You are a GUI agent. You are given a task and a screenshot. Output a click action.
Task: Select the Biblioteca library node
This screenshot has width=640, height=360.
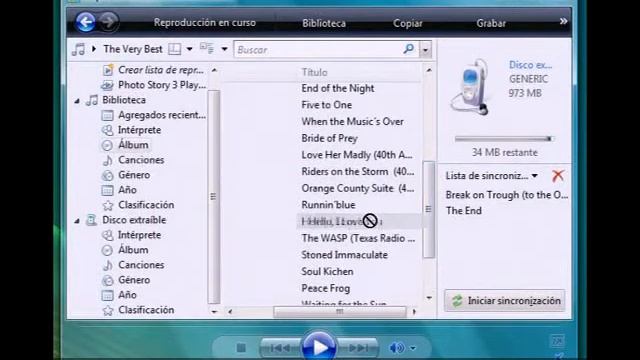pyautogui.click(x=124, y=100)
